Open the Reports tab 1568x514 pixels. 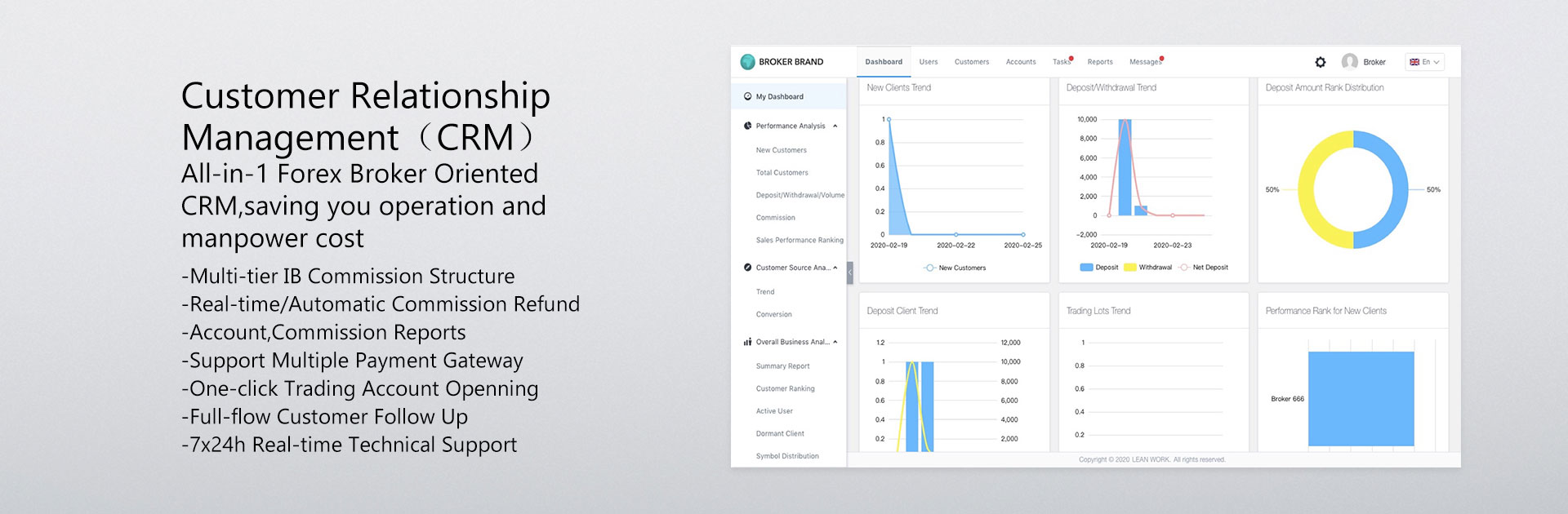(x=1100, y=62)
